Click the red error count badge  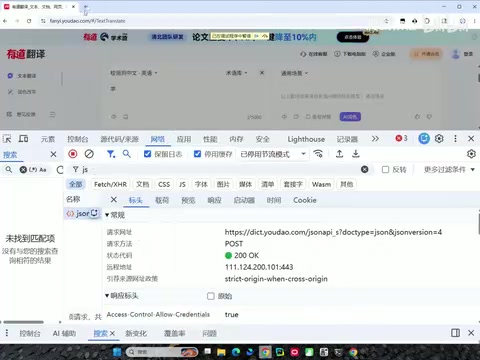click(401, 138)
